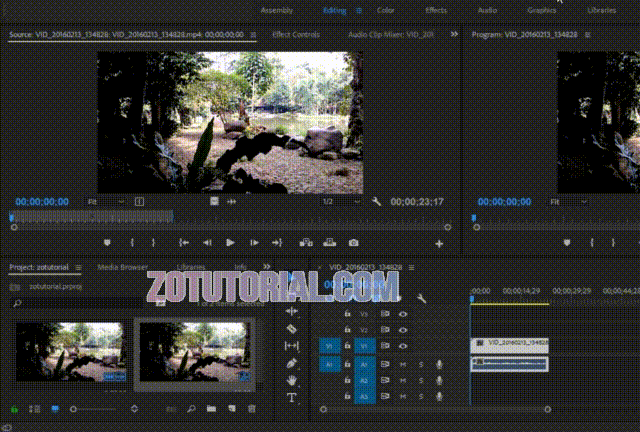The width and height of the screenshot is (640, 432).
Task: Select the Type tool
Action: pyautogui.click(x=291, y=398)
